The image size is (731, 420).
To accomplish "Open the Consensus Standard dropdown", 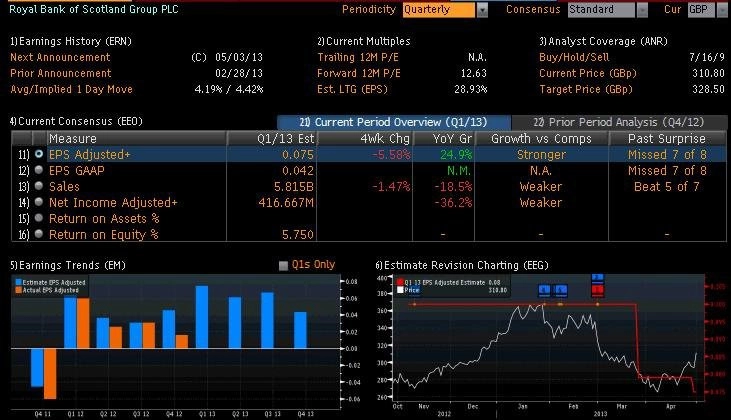I will [x=607, y=10].
